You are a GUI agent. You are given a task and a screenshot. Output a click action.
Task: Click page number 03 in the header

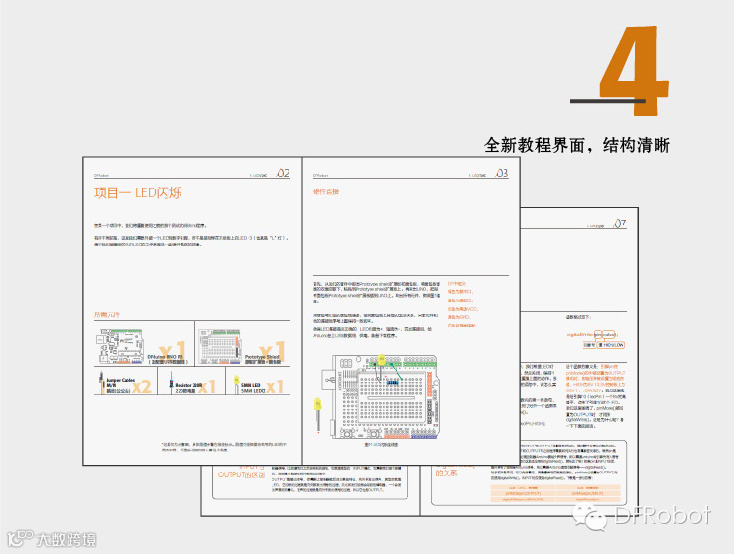(x=501, y=173)
